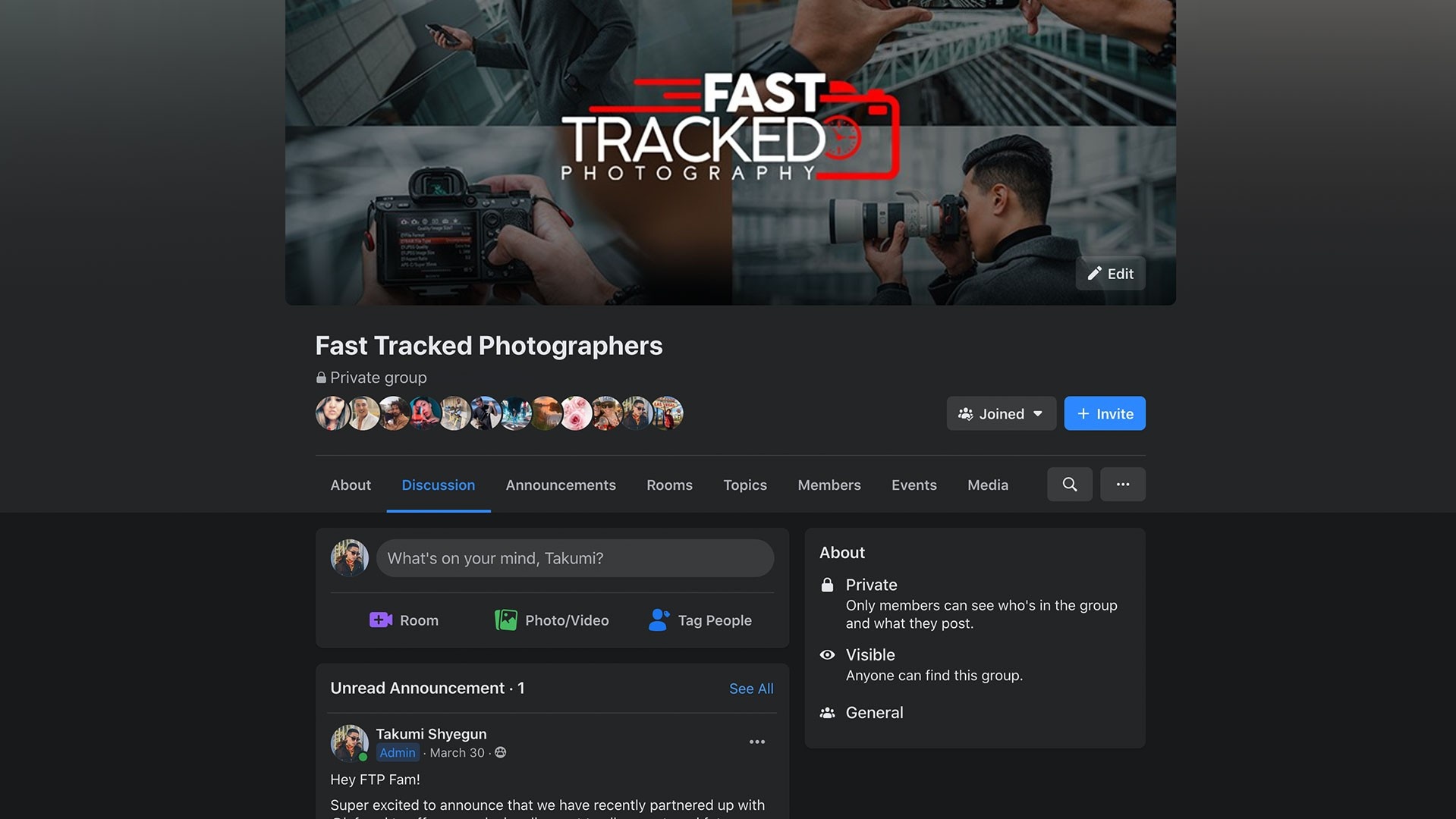The width and height of the screenshot is (1456, 819).
Task: Click Takumi's avatar on the announcement post
Action: pos(349,743)
